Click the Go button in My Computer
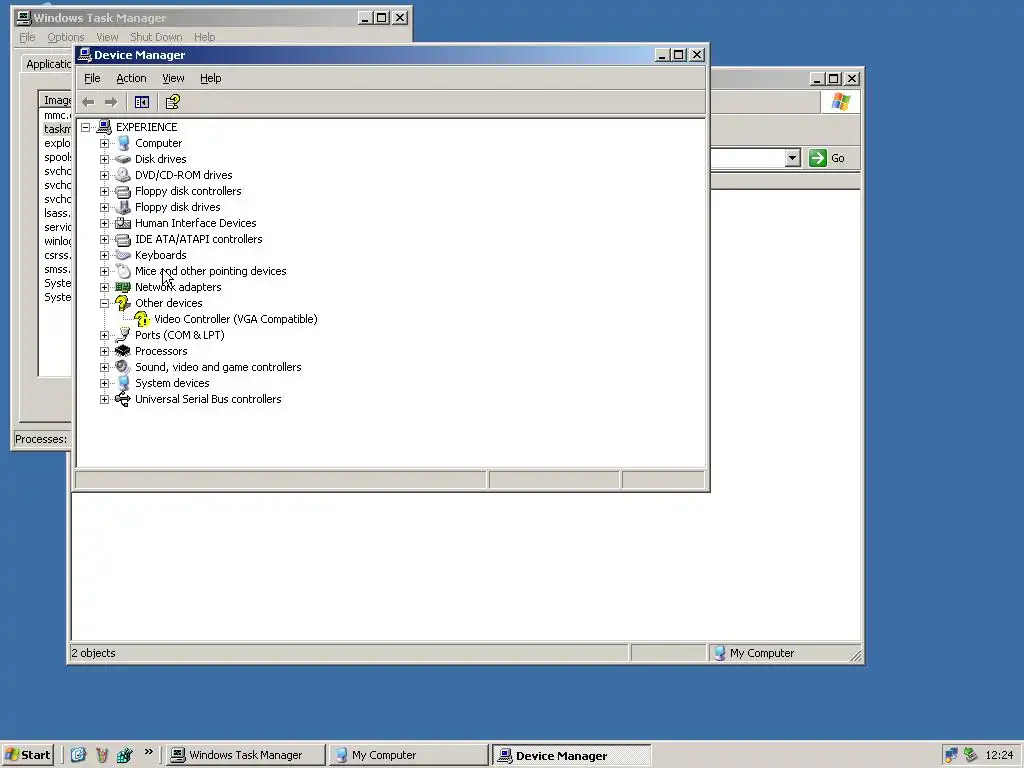The image size is (1024, 768). click(x=827, y=158)
